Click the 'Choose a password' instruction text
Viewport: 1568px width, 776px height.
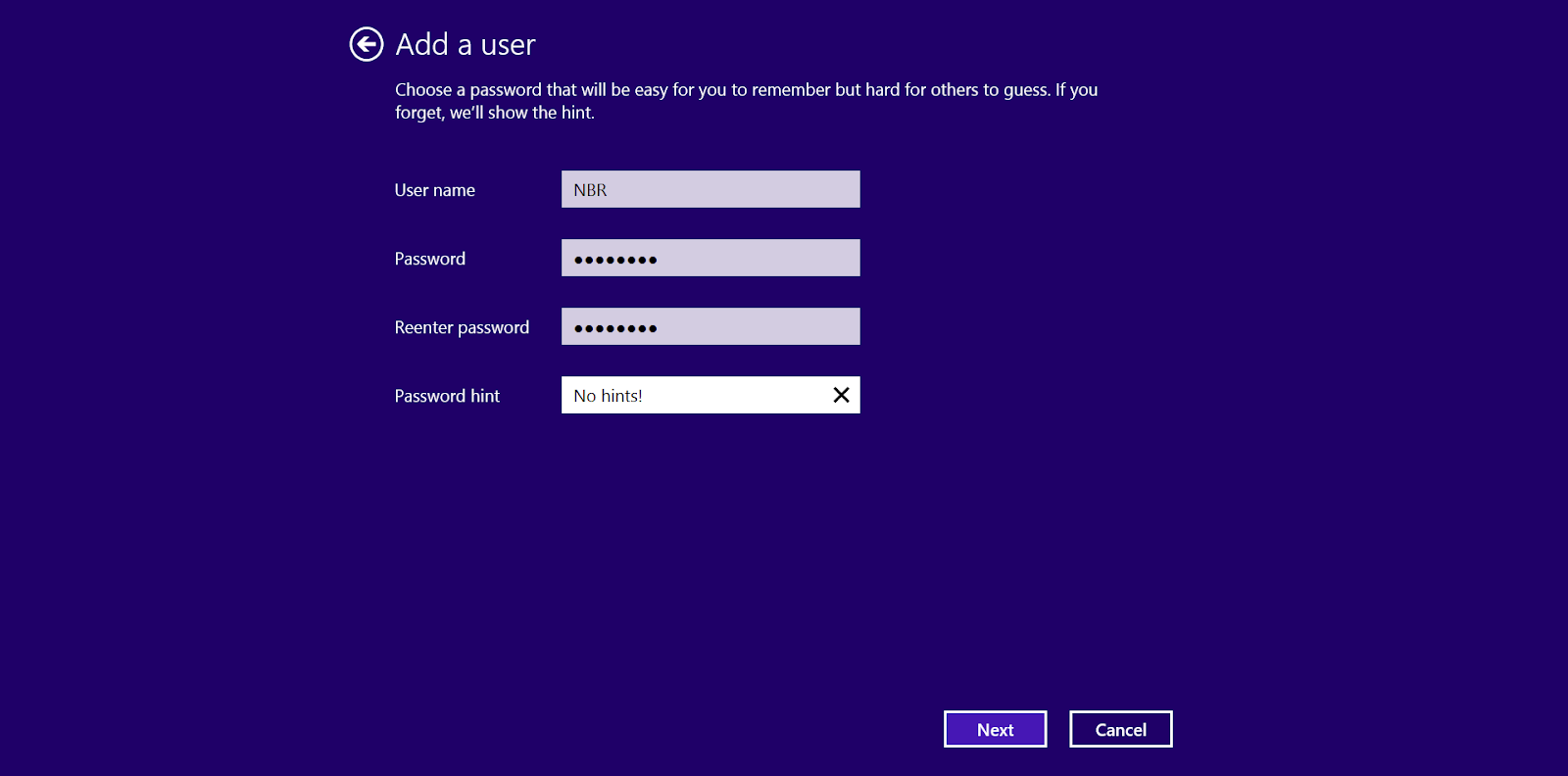tap(746, 101)
